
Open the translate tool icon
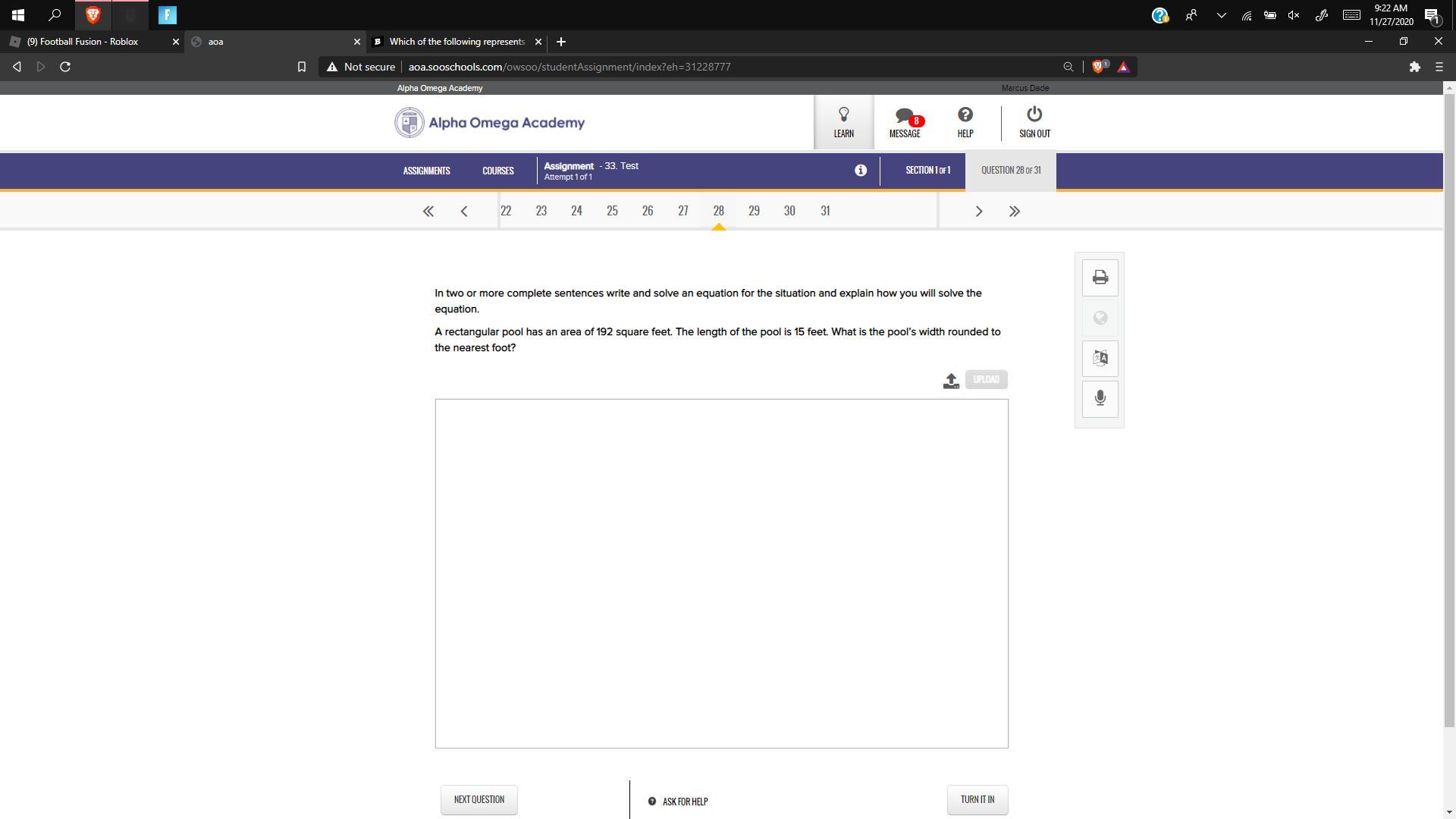[x=1100, y=359]
